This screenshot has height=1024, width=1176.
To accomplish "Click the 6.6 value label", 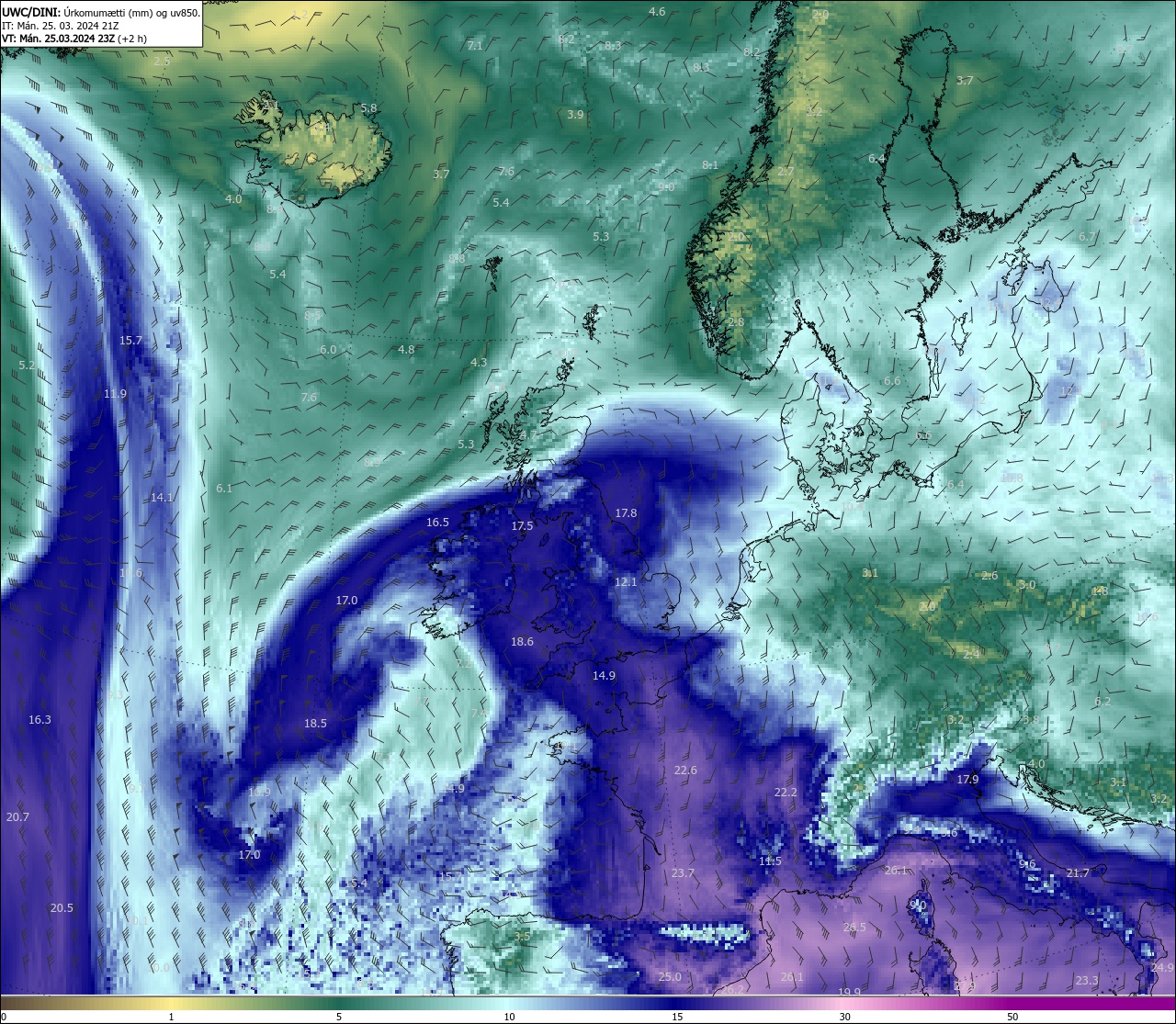I will (x=892, y=381).
